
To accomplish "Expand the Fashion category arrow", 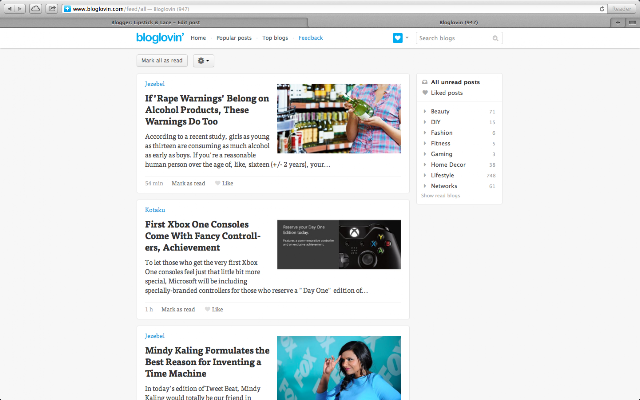I will click(424, 133).
